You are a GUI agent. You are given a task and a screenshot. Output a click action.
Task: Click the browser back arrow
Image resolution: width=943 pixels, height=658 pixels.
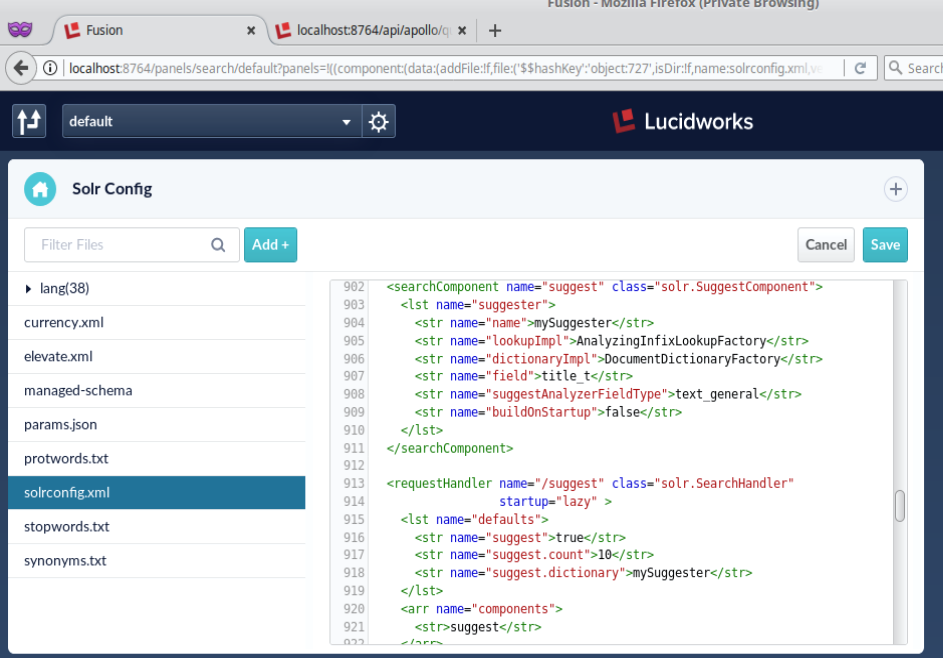coord(21,68)
